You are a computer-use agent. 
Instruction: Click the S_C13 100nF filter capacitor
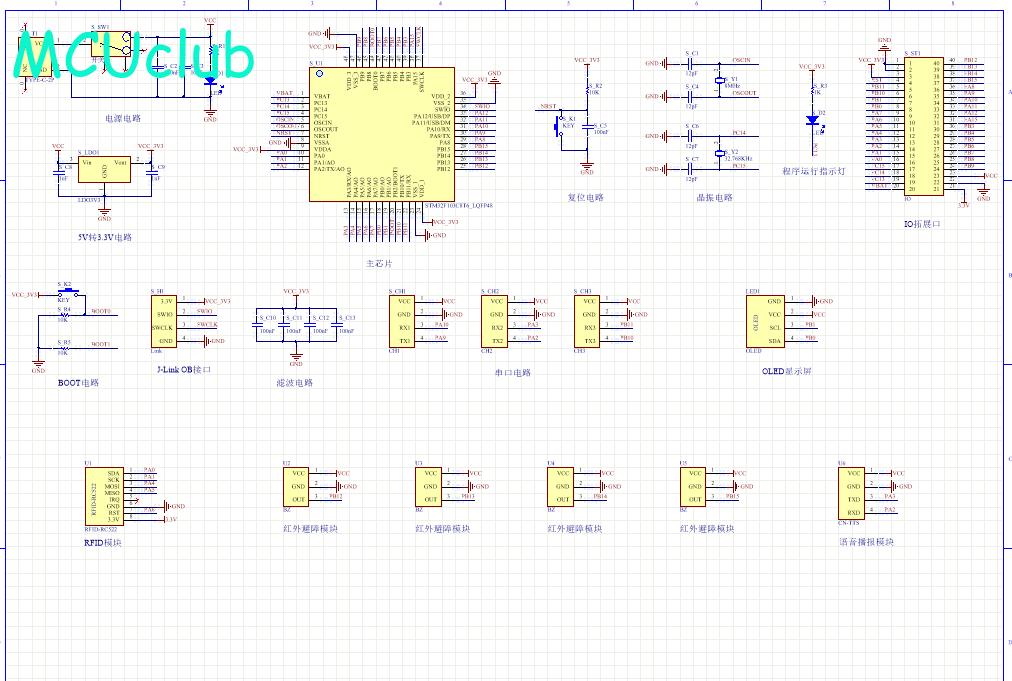[x=336, y=324]
